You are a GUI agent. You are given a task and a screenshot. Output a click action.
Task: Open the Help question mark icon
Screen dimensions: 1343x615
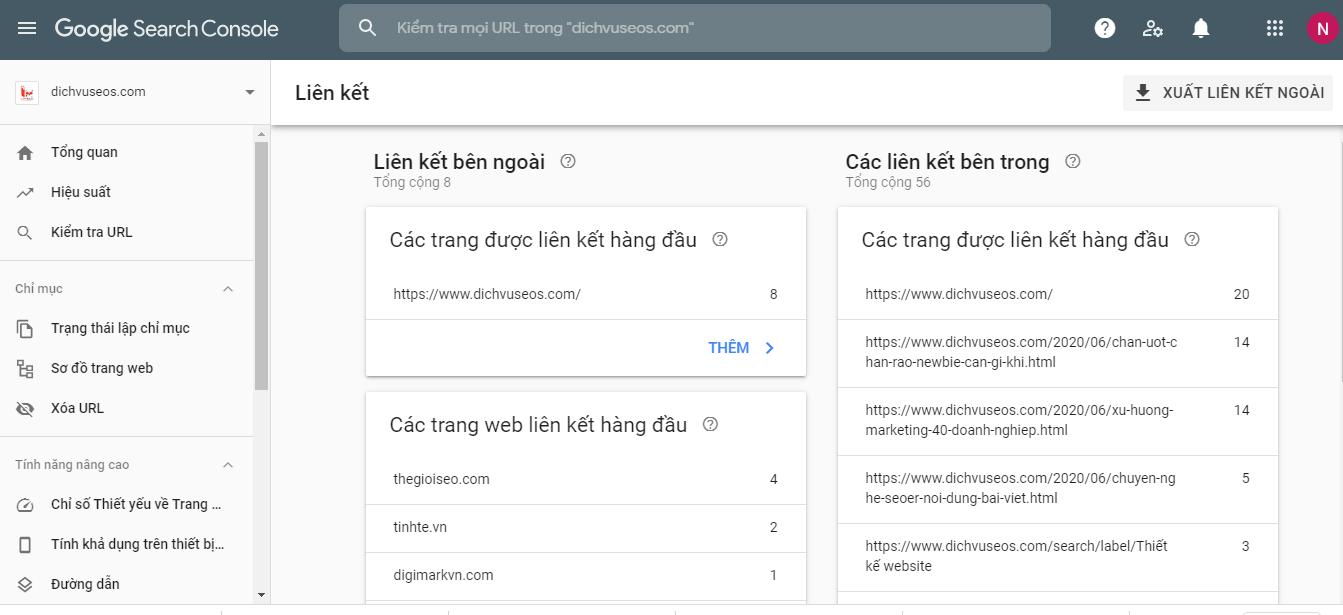pyautogui.click(x=1105, y=28)
